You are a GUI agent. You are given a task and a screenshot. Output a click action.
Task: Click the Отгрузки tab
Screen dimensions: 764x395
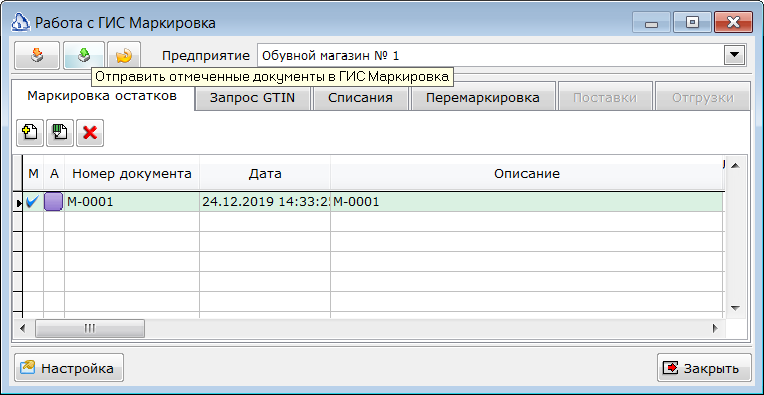point(703,97)
